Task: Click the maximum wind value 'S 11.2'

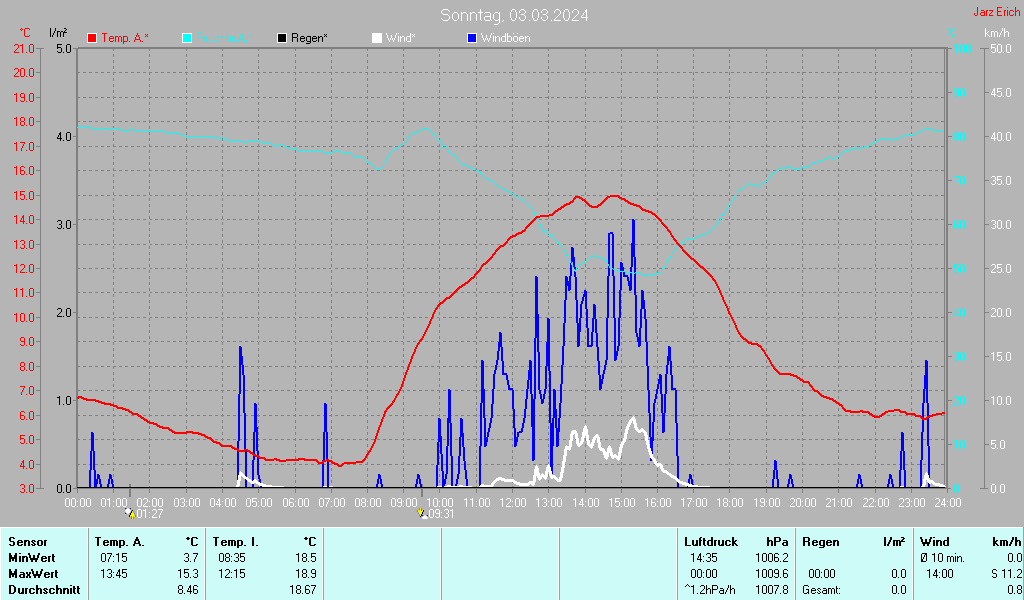Action: (1006, 574)
